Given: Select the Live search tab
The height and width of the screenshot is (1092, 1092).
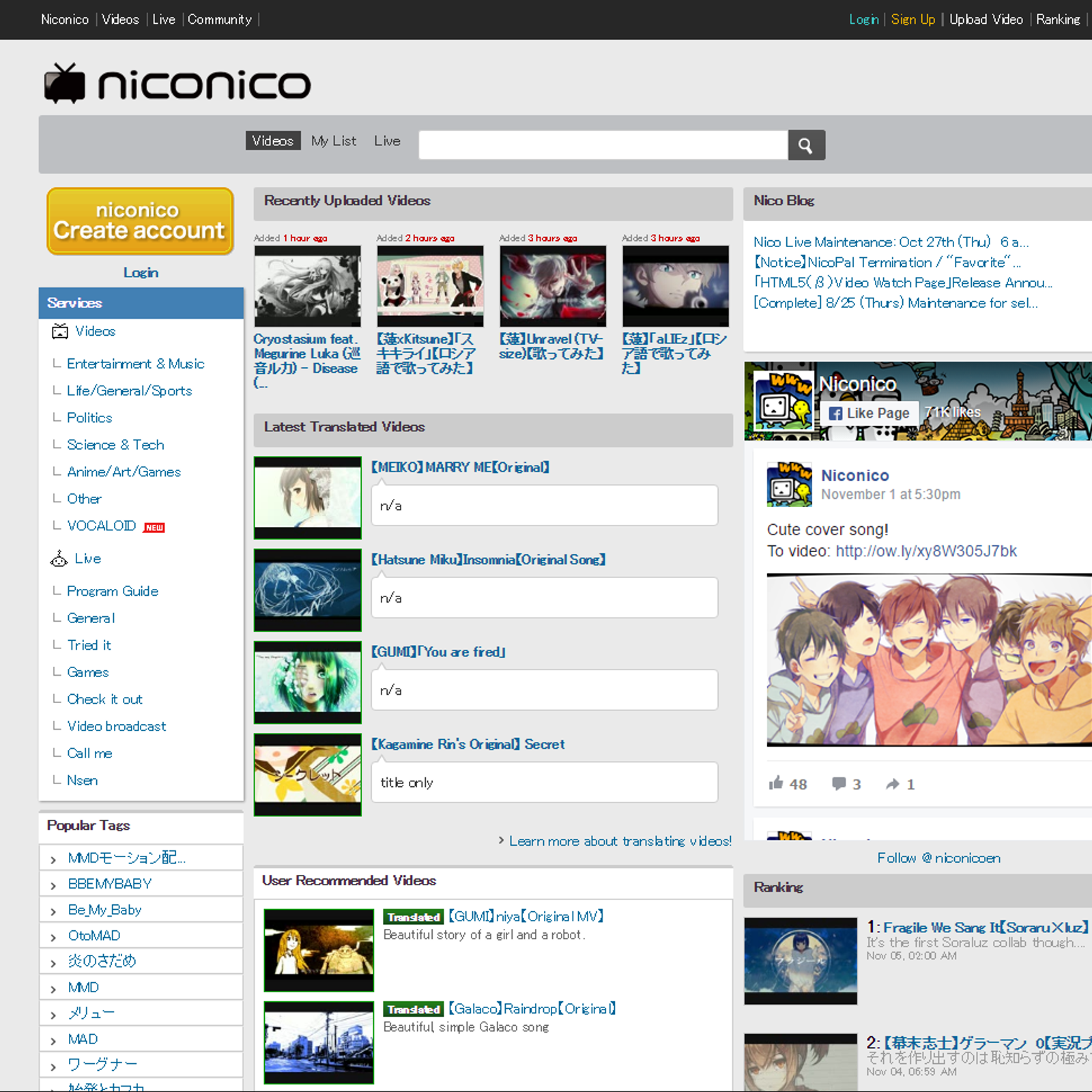Looking at the screenshot, I should click(x=387, y=141).
